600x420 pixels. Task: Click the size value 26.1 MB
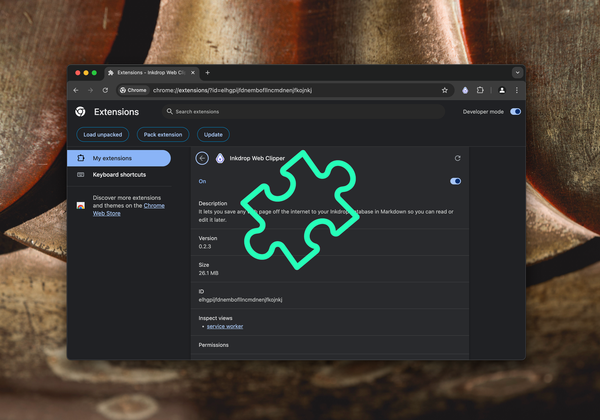209,273
